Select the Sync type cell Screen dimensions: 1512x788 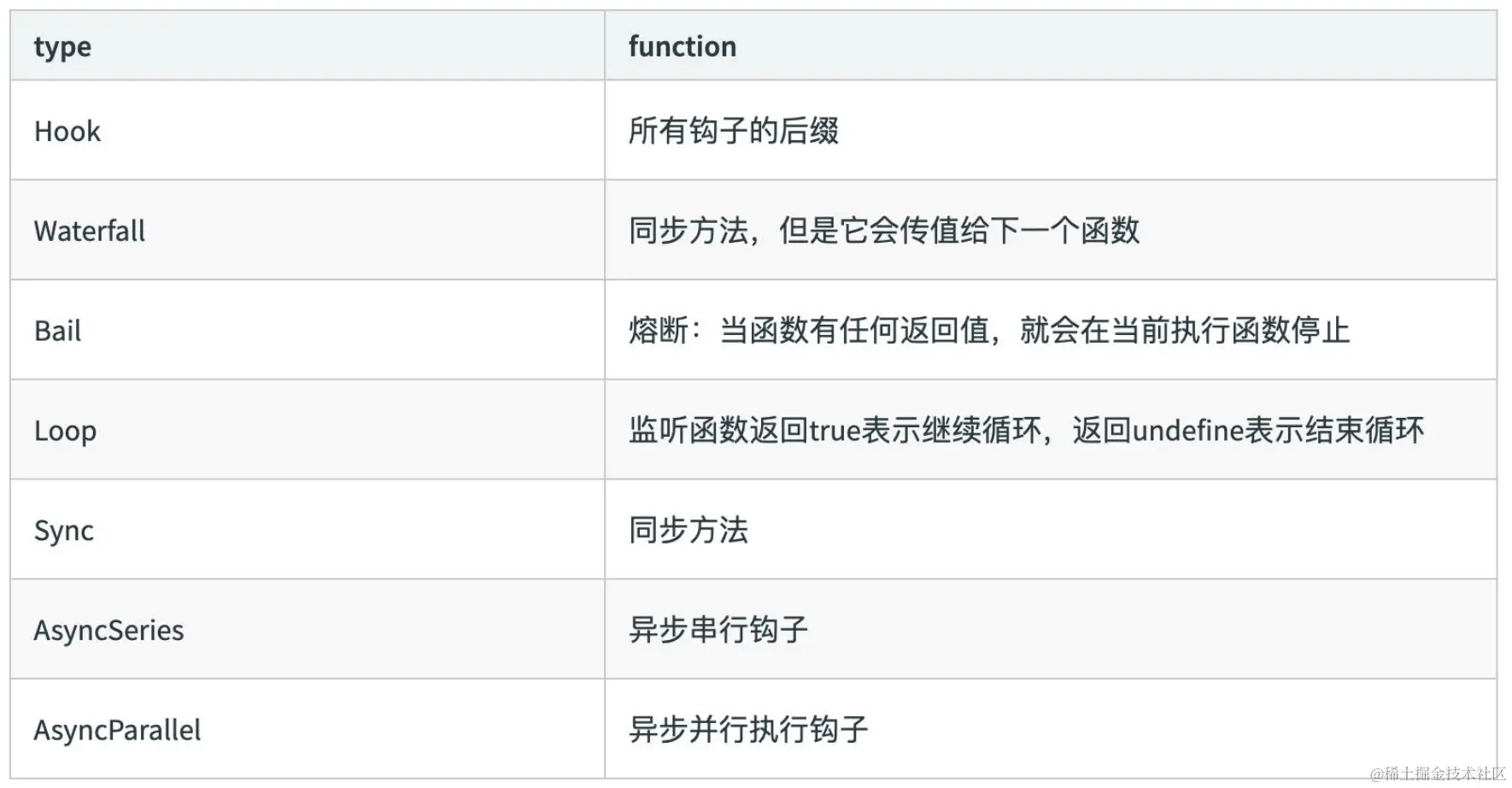(308, 530)
